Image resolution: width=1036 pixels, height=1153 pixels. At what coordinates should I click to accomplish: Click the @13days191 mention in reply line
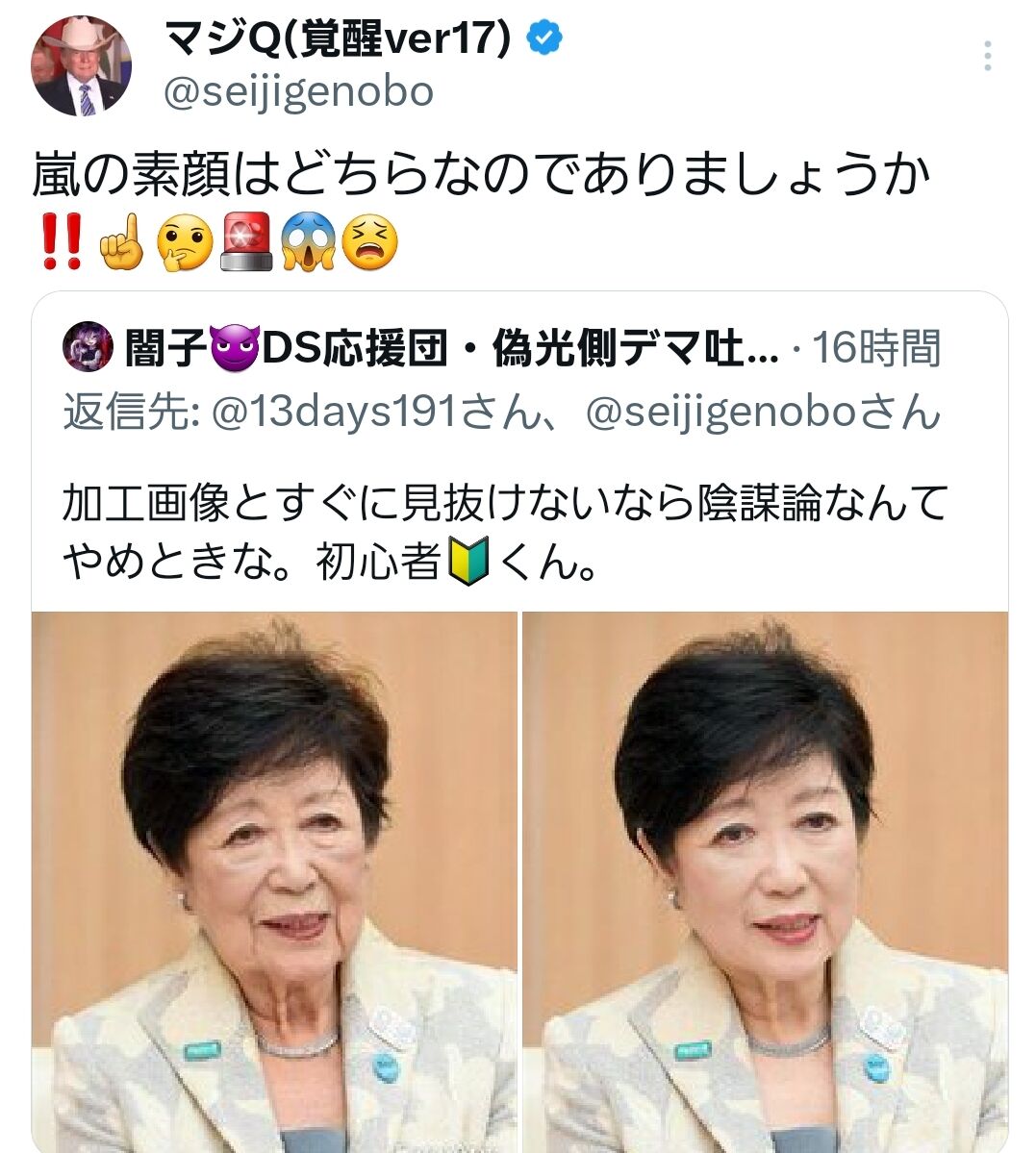334,412
